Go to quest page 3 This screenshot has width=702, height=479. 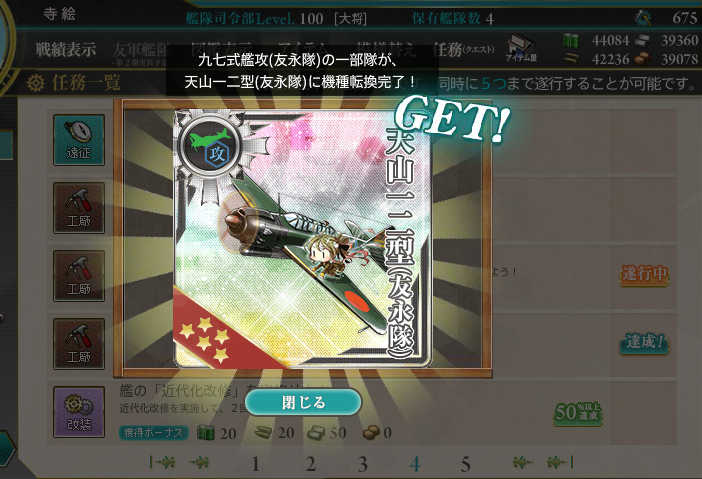[x=363, y=464]
